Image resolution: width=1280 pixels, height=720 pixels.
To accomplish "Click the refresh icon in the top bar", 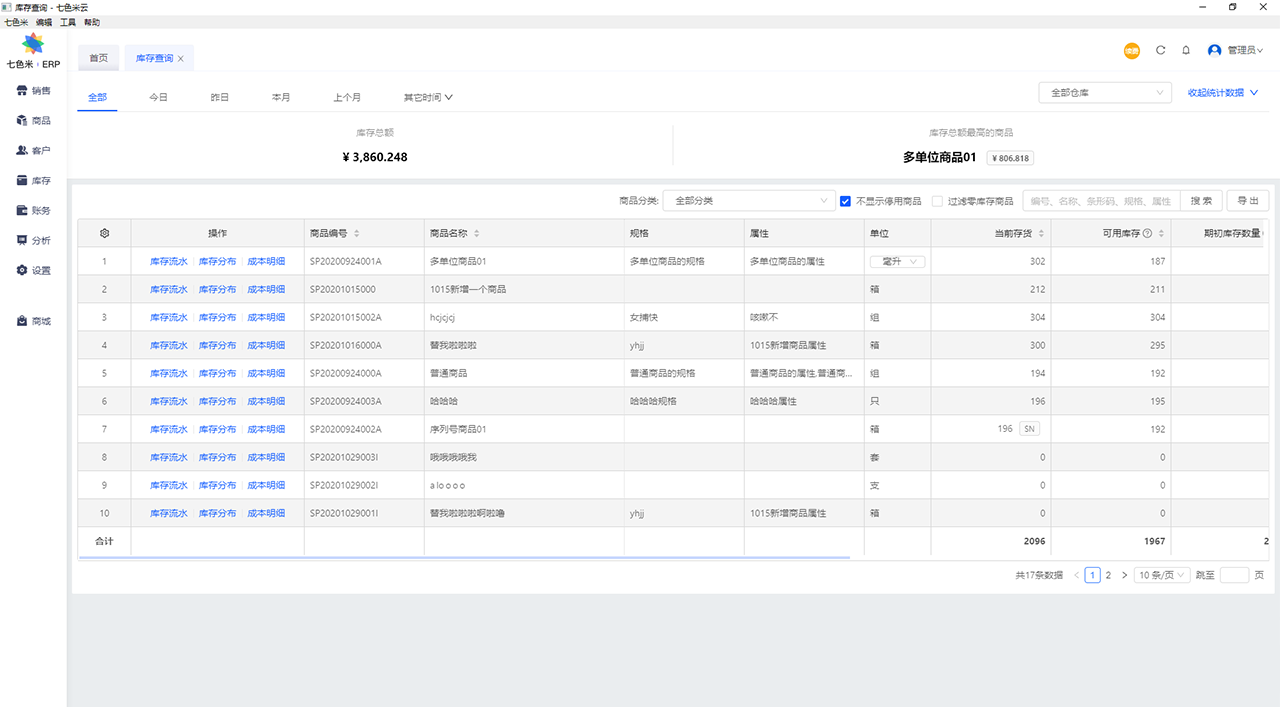I will point(1160,49).
